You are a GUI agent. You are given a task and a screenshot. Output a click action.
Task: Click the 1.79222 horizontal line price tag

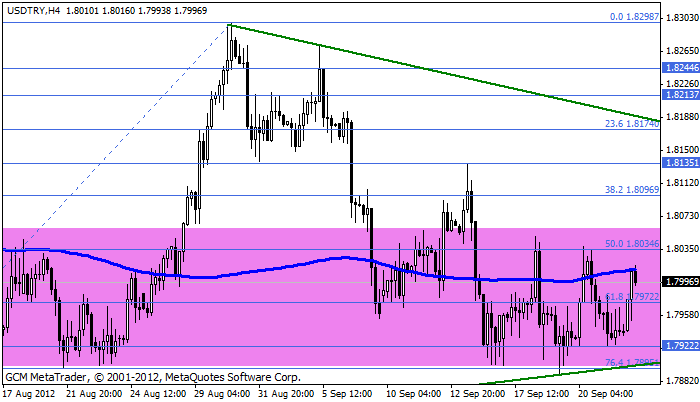coord(681,346)
